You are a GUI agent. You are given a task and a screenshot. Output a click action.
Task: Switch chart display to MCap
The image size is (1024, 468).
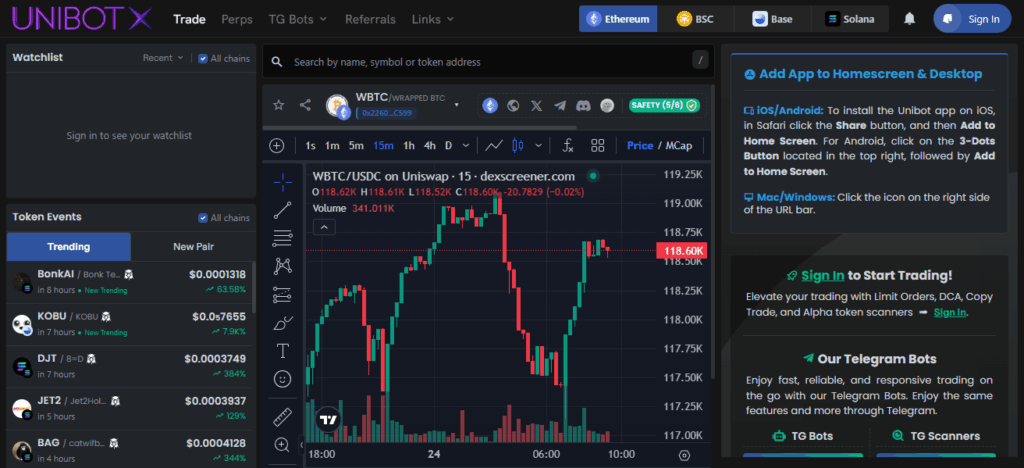679,146
